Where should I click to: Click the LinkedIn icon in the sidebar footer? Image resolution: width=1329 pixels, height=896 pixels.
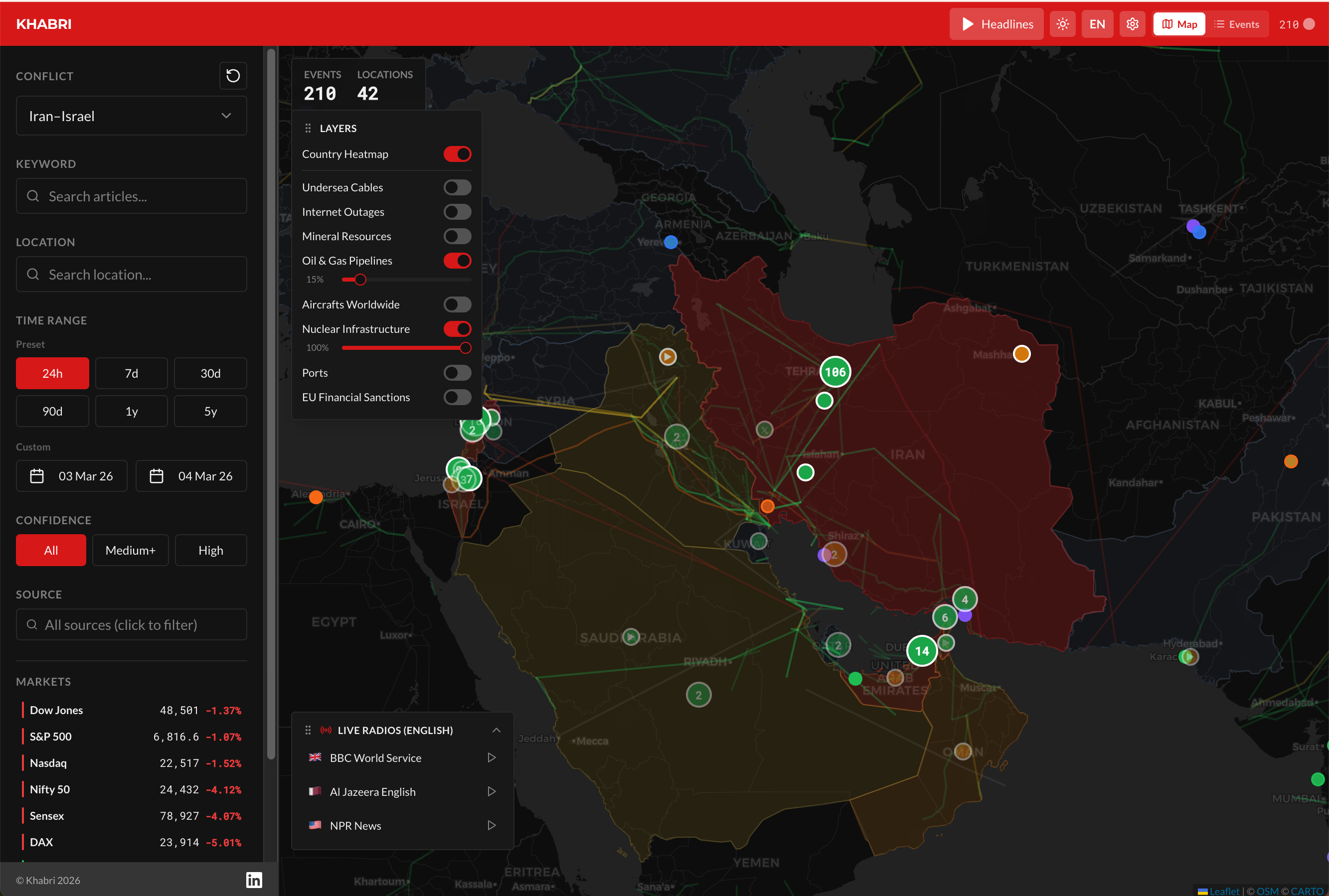(253, 880)
